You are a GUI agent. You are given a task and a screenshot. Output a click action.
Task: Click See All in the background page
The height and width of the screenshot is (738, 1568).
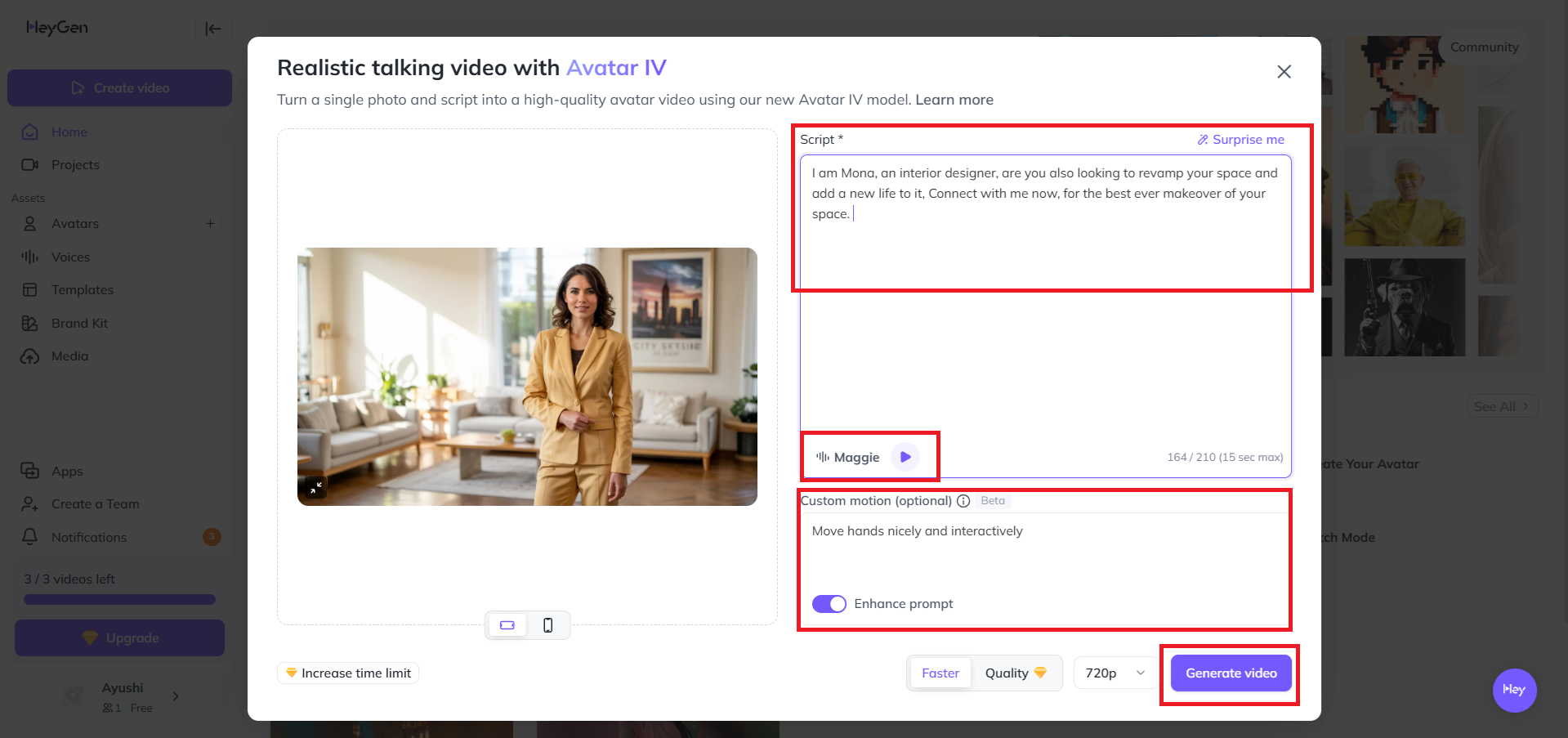click(1502, 406)
